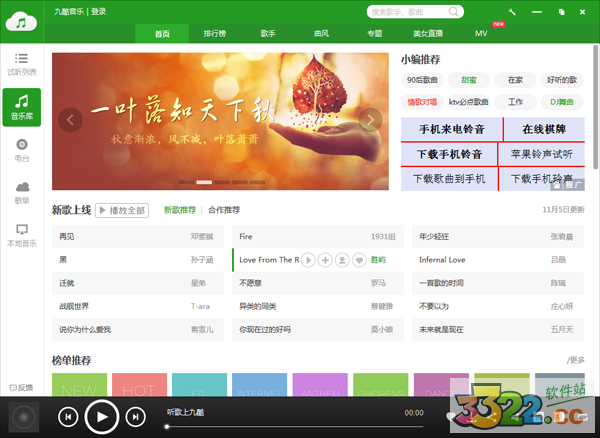Switch to the 美女直播 tab
Image resolution: width=600 pixels, height=438 pixels.
428,33
